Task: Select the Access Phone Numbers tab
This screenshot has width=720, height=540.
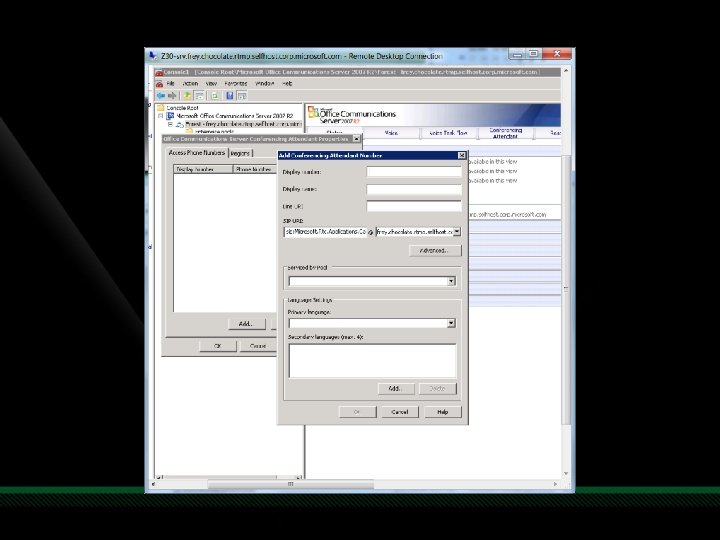Action: click(x=197, y=152)
